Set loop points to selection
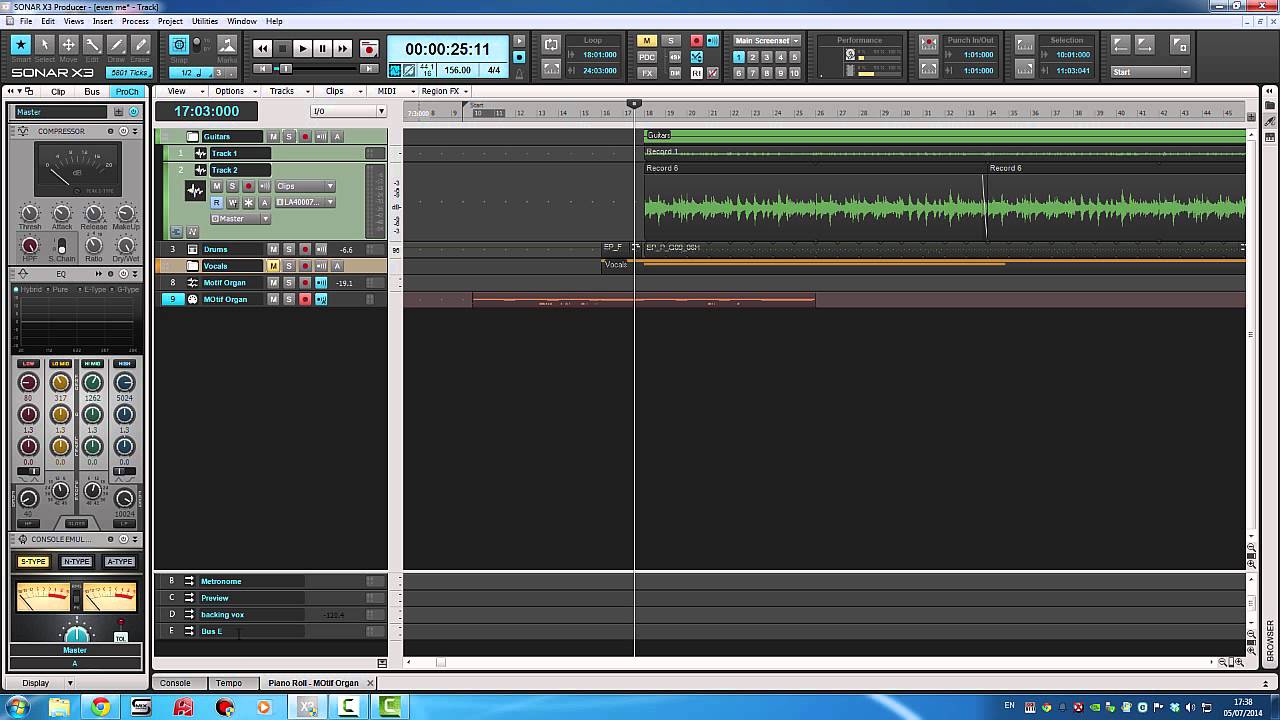Screen dimensions: 1280x720 pos(551,69)
